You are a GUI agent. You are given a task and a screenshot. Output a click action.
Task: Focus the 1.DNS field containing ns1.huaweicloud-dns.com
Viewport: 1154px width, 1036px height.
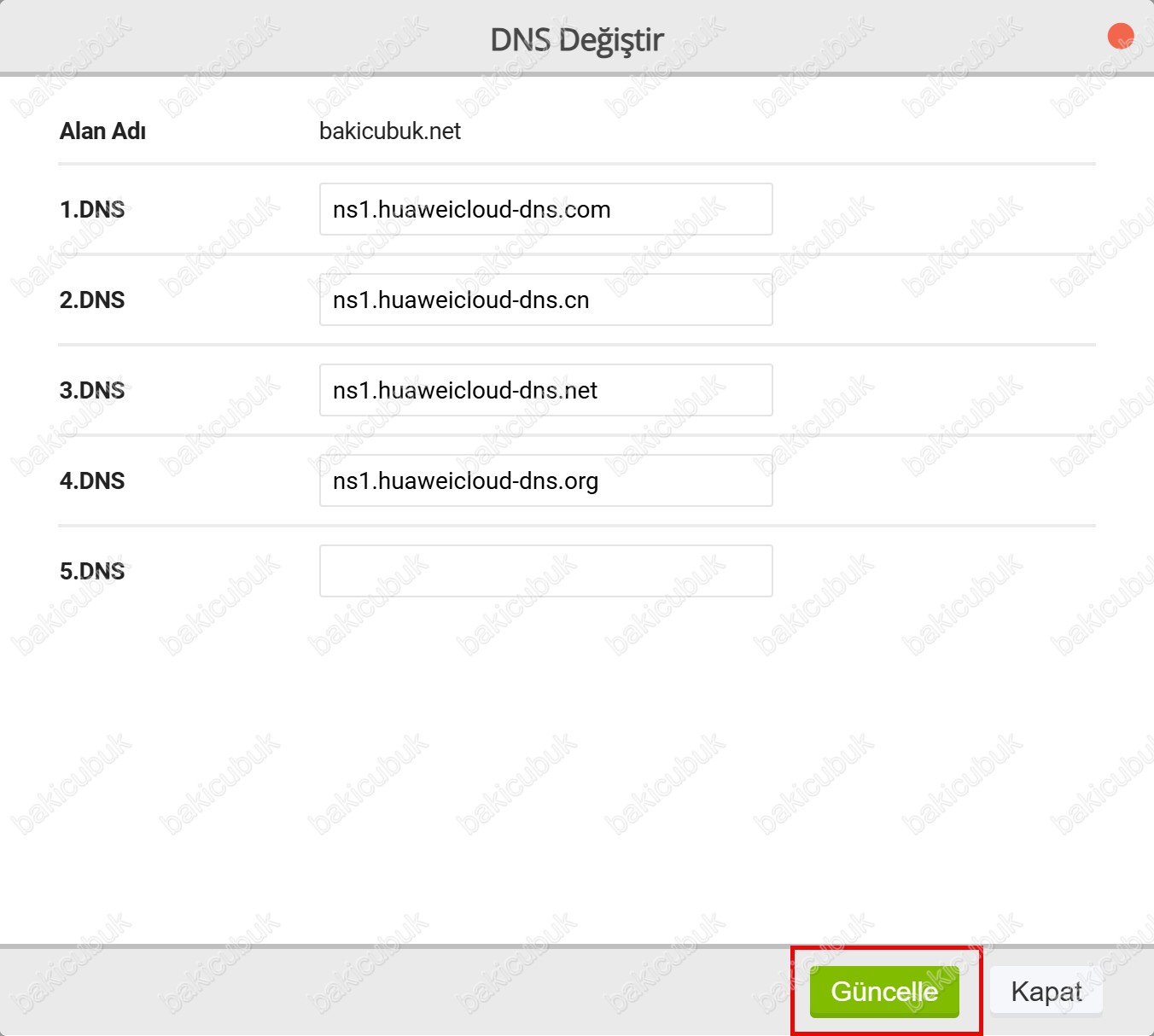tap(545, 209)
